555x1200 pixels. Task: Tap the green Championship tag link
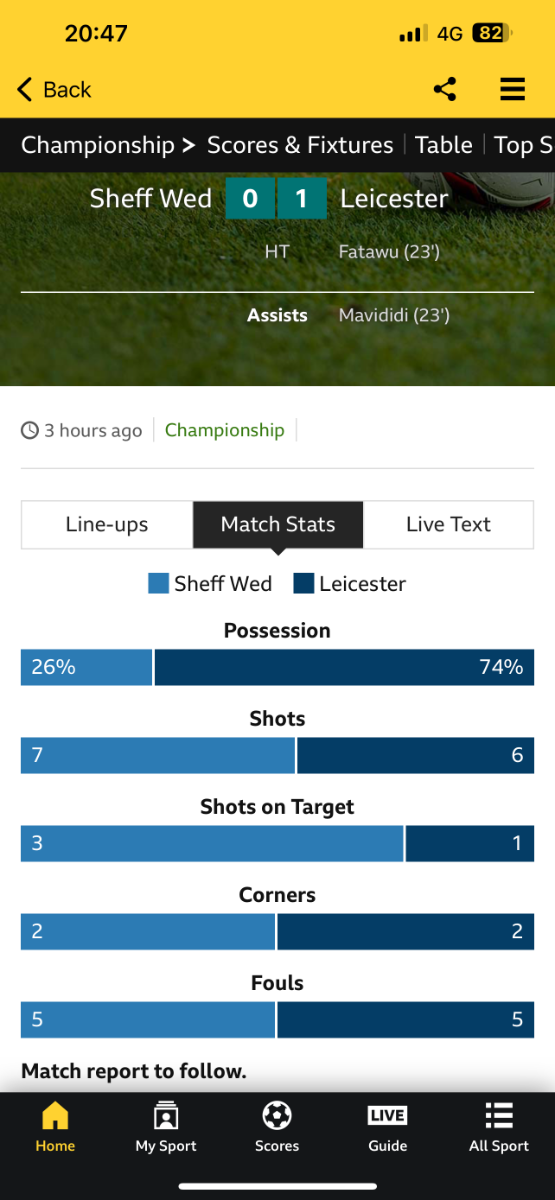224,430
